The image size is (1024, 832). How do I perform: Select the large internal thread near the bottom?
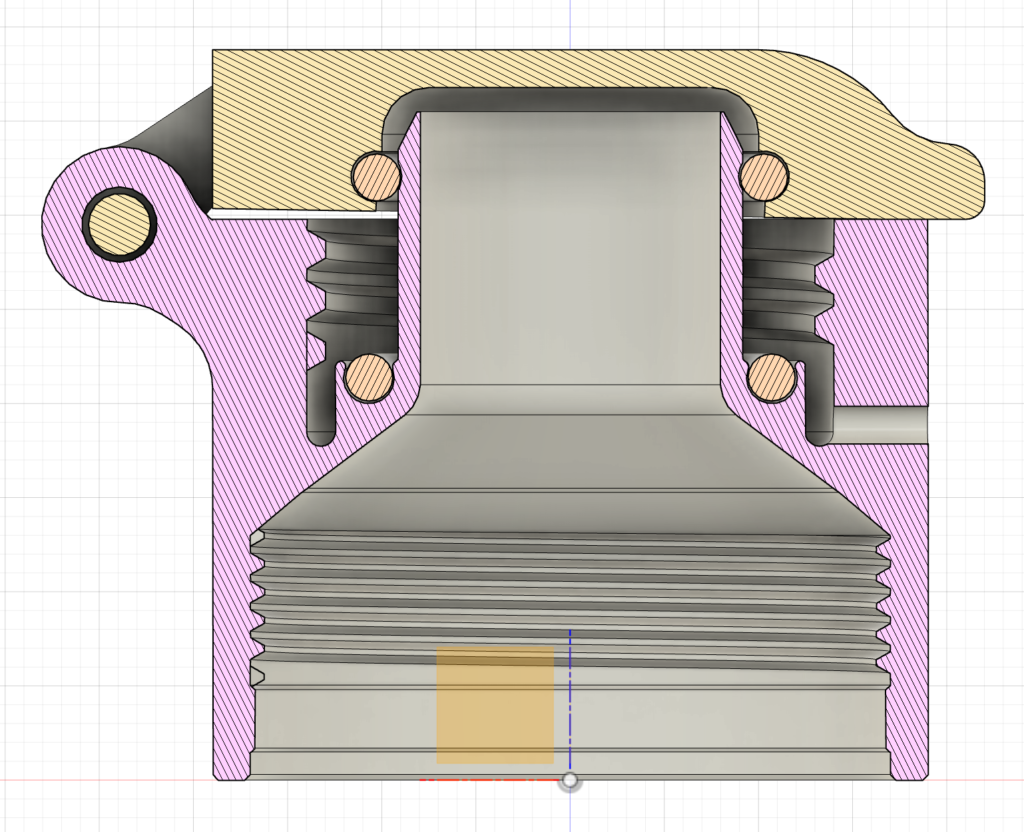point(570,600)
